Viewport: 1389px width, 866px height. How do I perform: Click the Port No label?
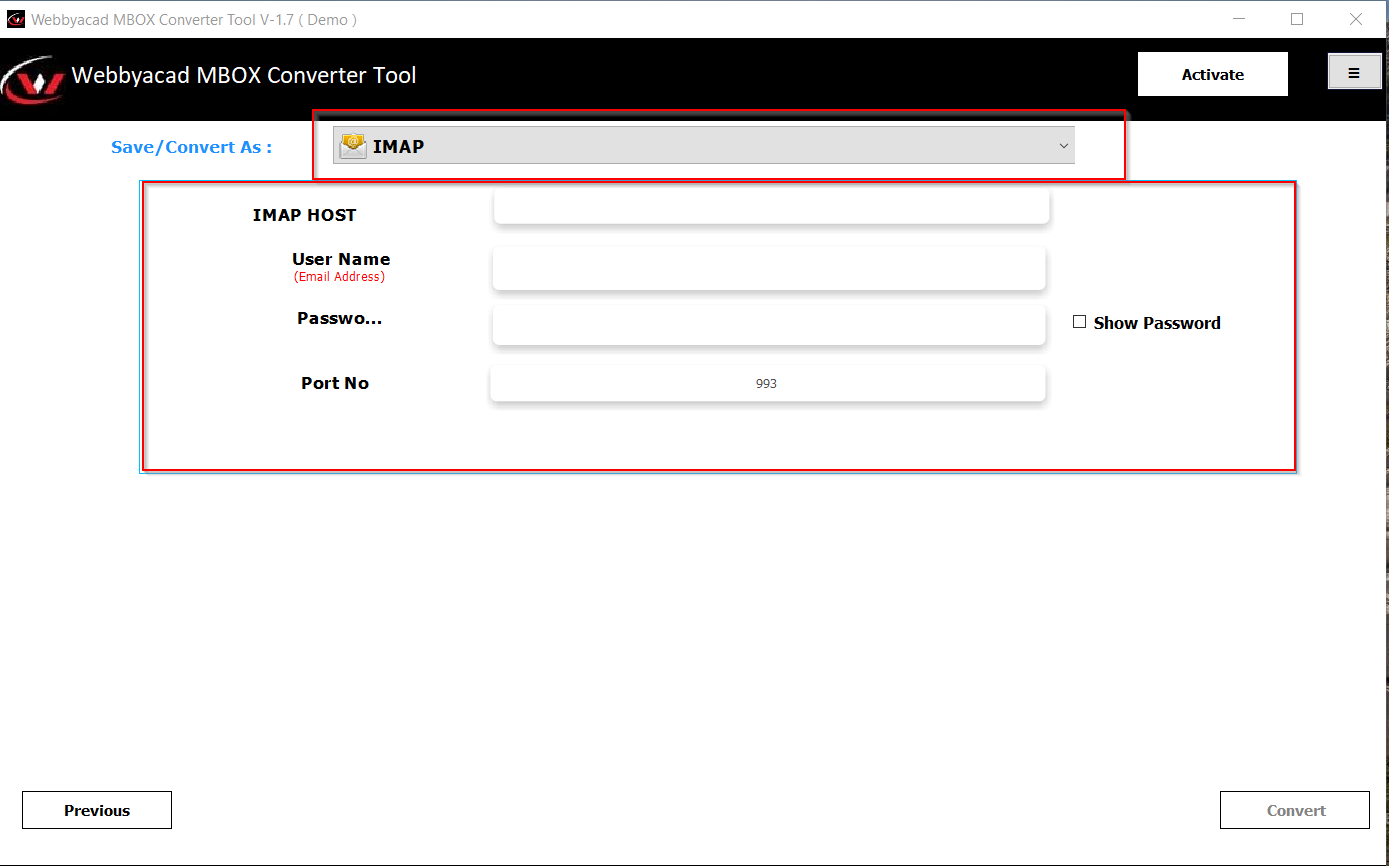(x=335, y=383)
